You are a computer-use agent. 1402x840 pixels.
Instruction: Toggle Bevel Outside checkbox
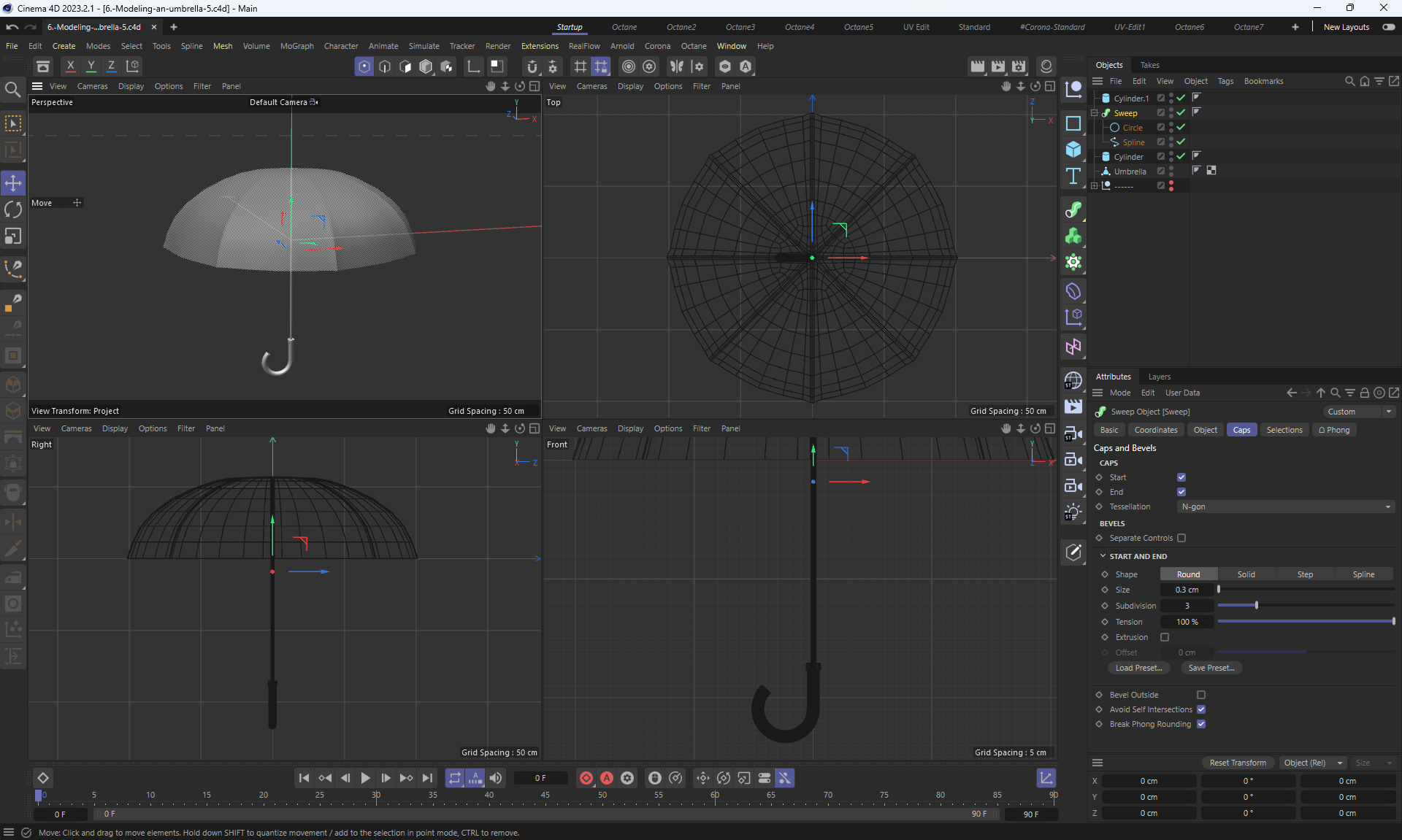point(1200,695)
